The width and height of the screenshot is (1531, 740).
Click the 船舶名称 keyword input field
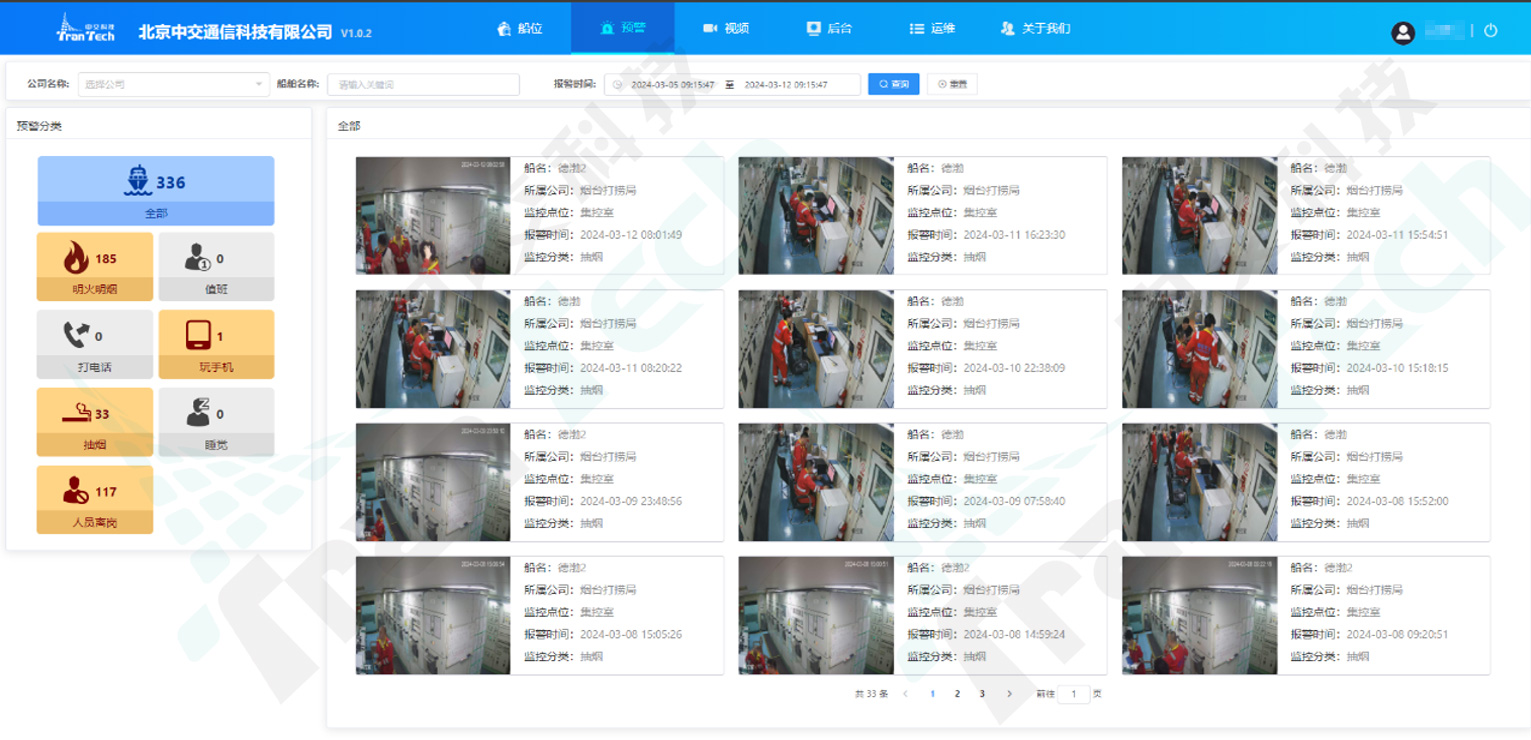click(x=423, y=85)
